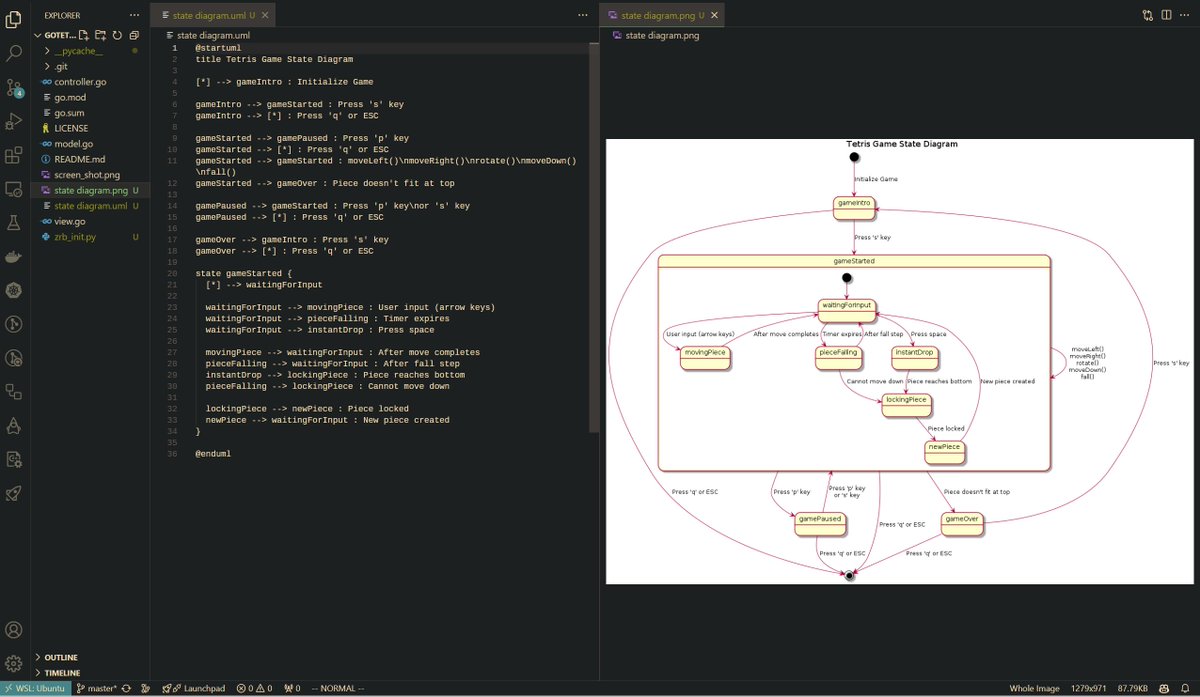Click the state diagram.png breadcrumb
Screen dimensions: 1200x697
655,35
